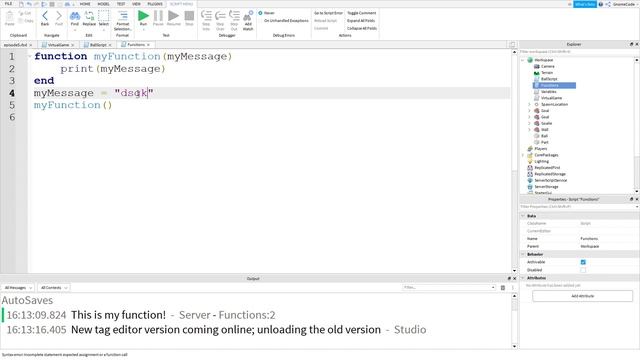Click the green Run play button
Screen dimensions: 640x360
click(143, 16)
